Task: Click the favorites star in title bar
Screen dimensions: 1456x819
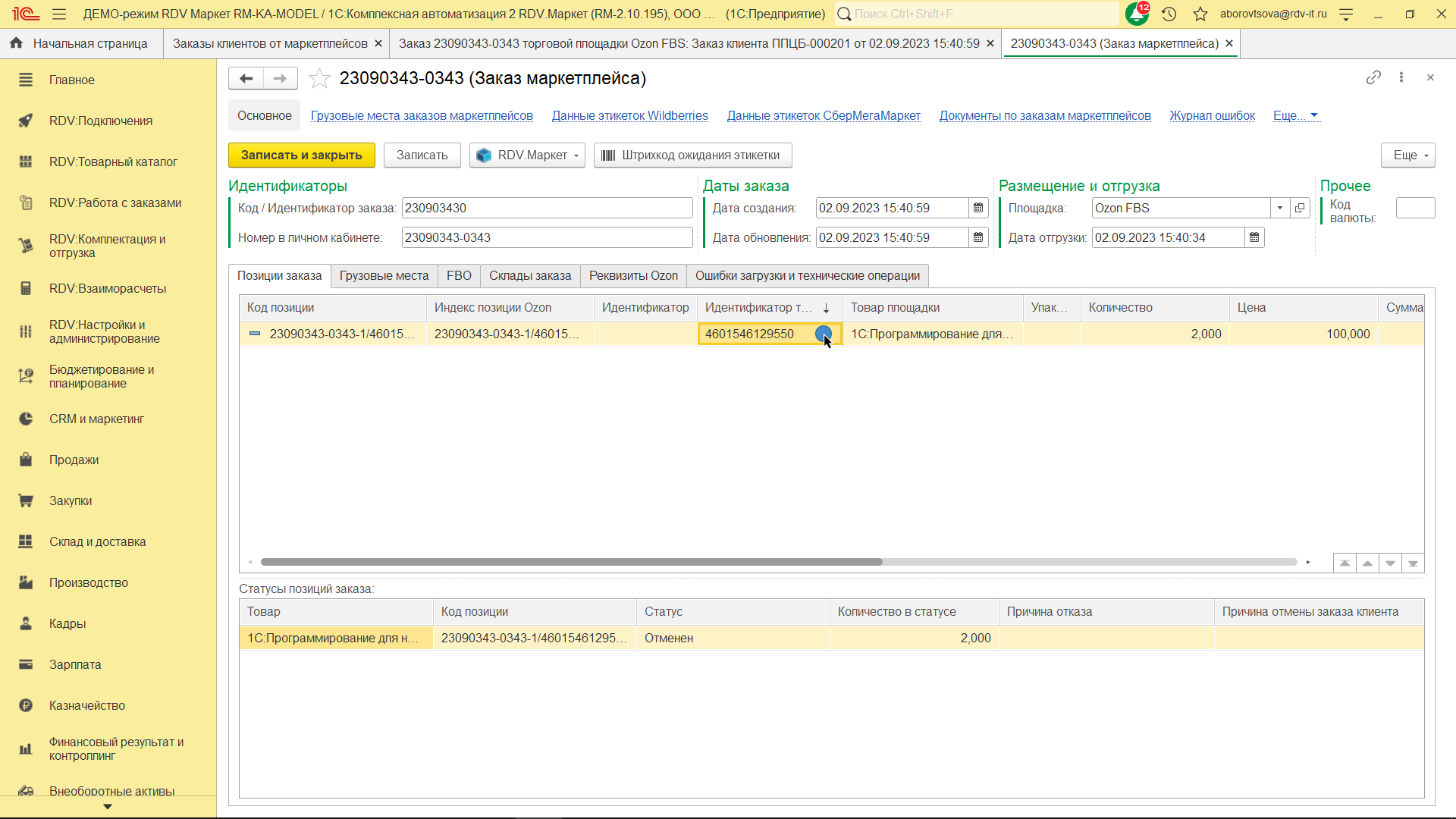Action: pyautogui.click(x=1200, y=14)
